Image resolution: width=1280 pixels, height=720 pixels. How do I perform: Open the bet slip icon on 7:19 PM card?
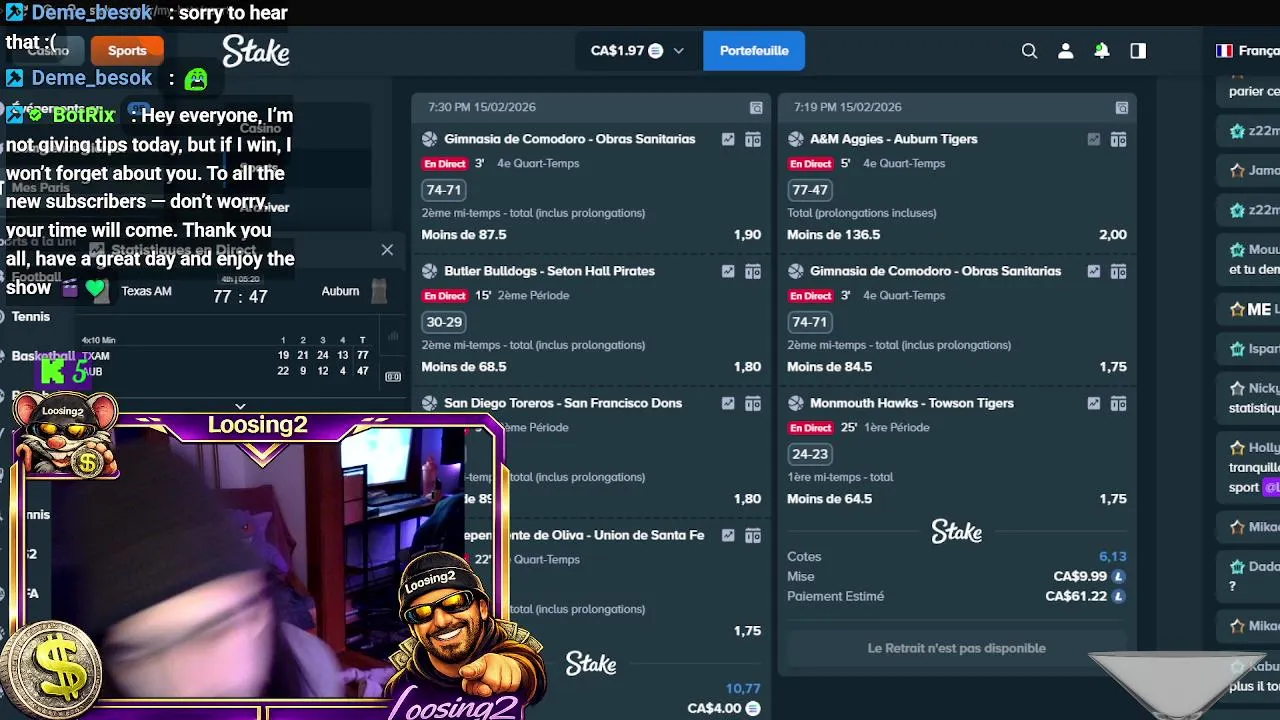coord(1122,107)
